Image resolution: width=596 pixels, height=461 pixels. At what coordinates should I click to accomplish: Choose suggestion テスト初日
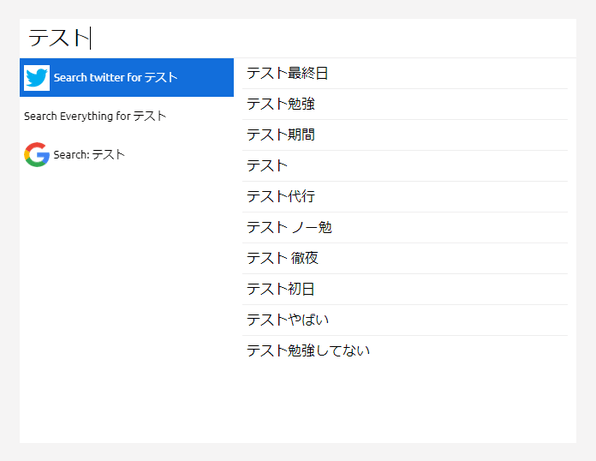[x=405, y=289]
